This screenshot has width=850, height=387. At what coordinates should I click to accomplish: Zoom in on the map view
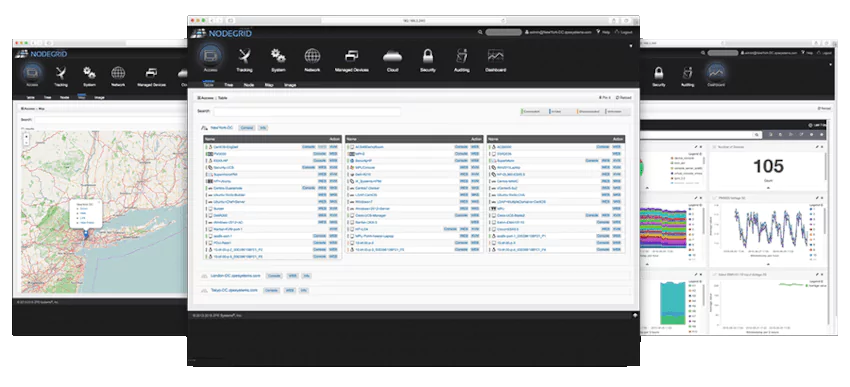pos(27,136)
